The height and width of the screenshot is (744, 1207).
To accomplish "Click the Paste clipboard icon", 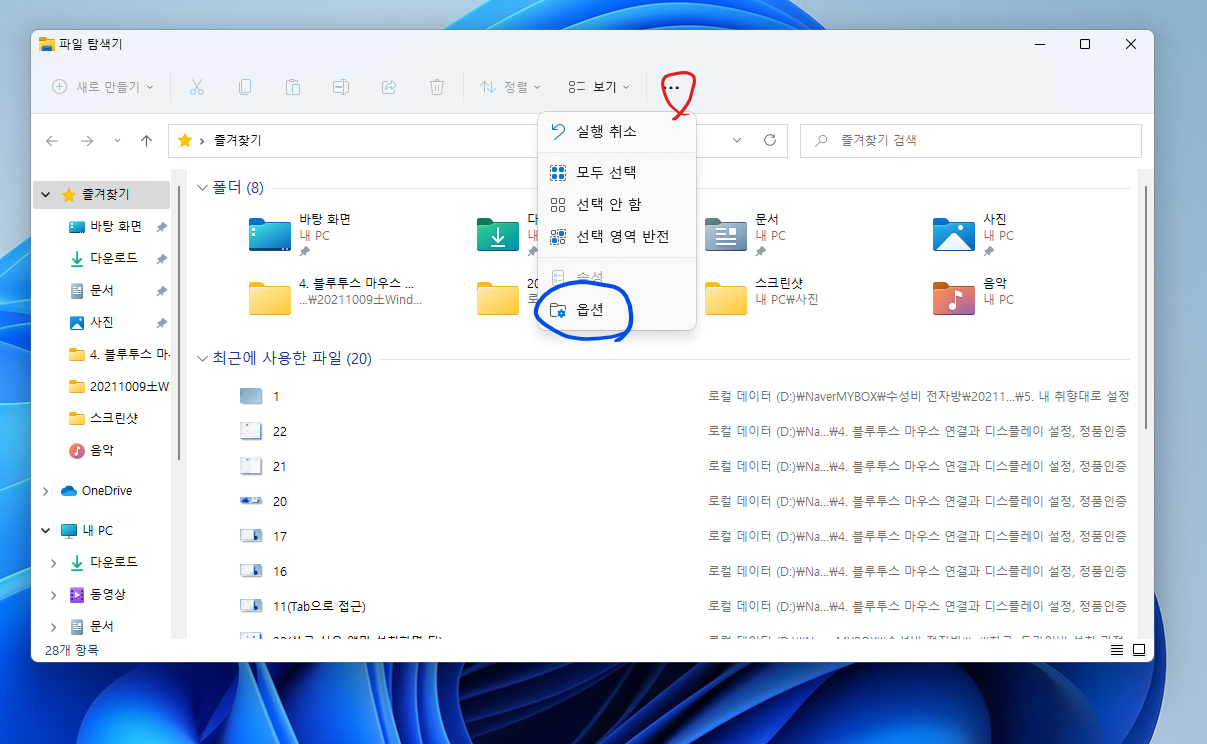I will (293, 87).
